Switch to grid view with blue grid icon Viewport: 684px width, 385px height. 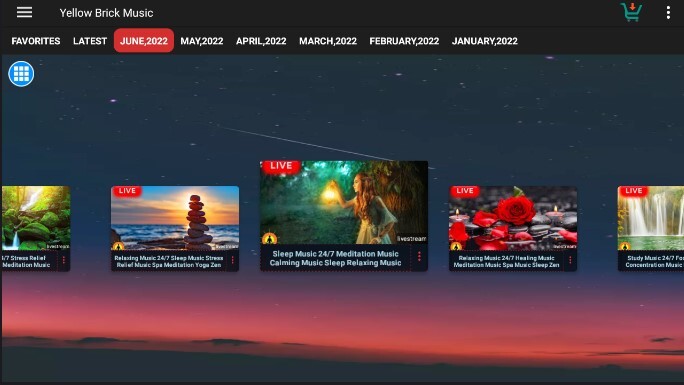(x=21, y=74)
